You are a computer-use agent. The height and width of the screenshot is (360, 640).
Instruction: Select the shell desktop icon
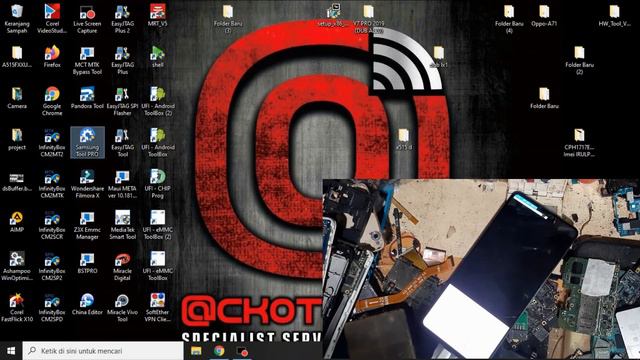(158, 57)
